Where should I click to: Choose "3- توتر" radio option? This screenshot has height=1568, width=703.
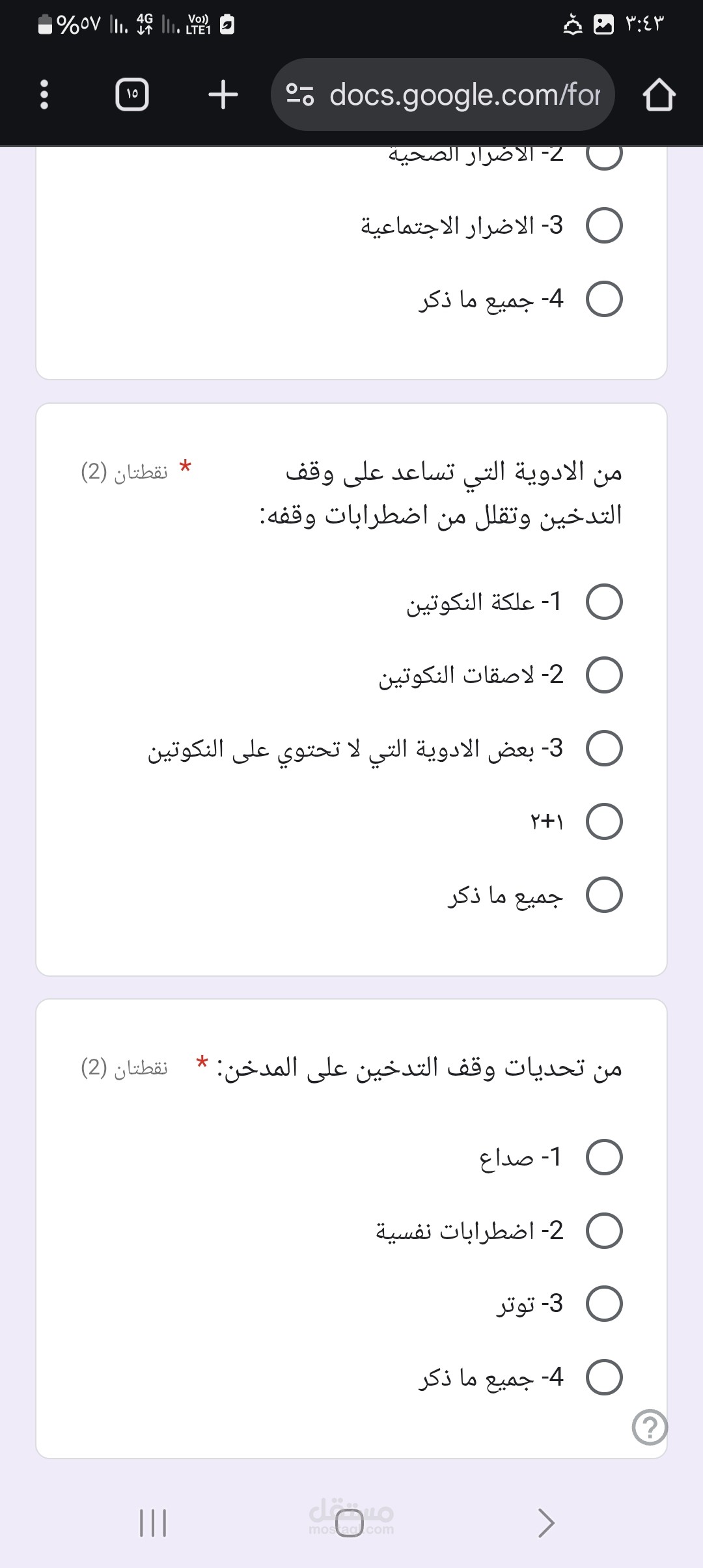pos(604,1304)
